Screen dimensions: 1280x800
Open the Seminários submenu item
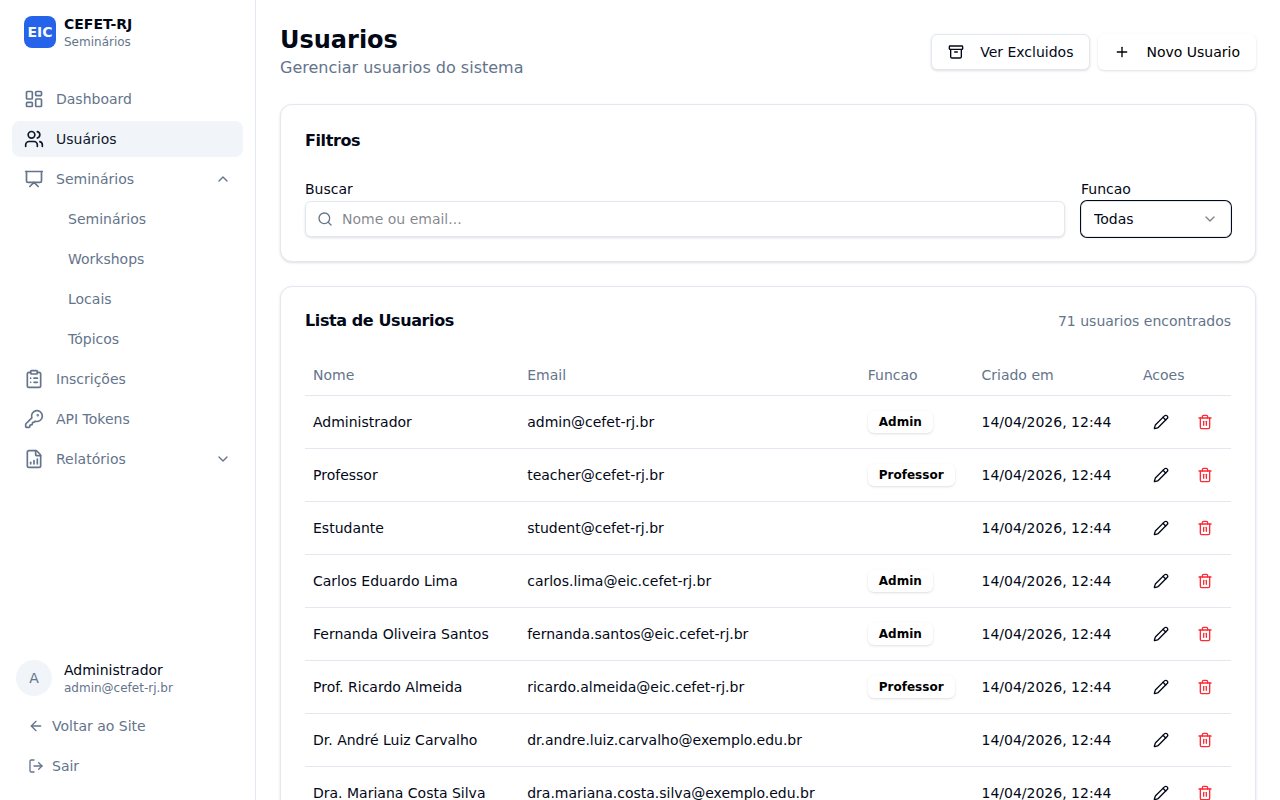click(x=107, y=219)
